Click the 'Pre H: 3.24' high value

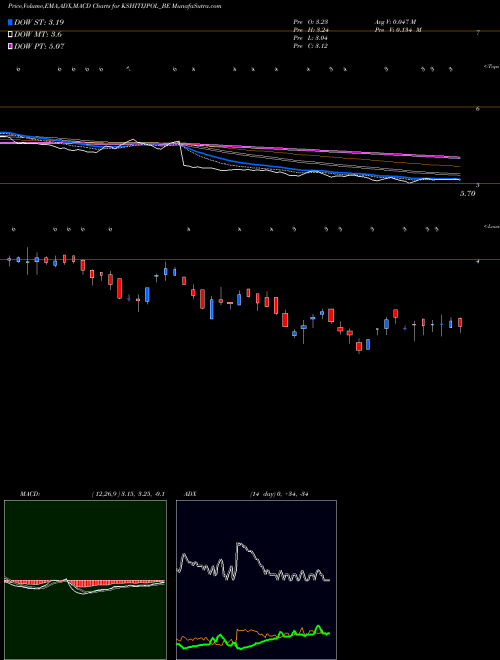311,30
